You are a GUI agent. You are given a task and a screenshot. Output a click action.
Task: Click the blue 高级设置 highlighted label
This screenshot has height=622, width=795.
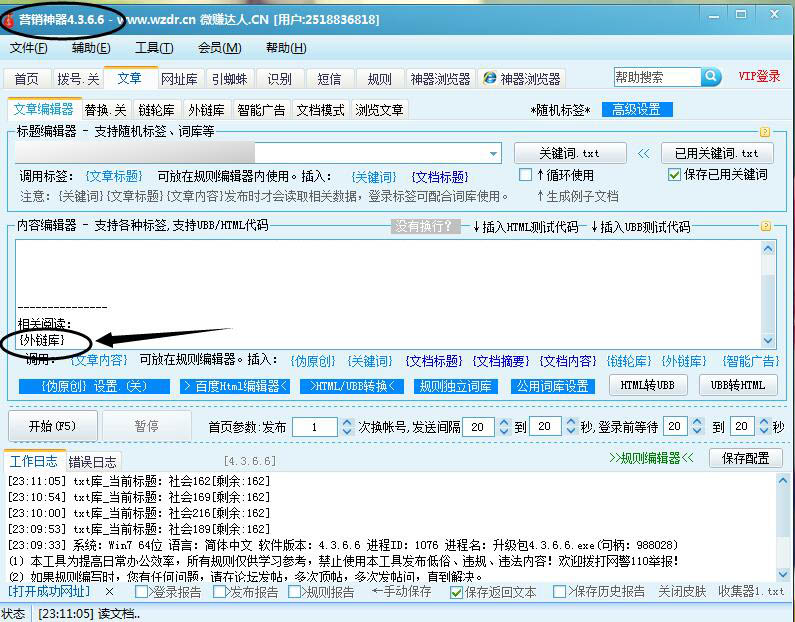(x=636, y=110)
